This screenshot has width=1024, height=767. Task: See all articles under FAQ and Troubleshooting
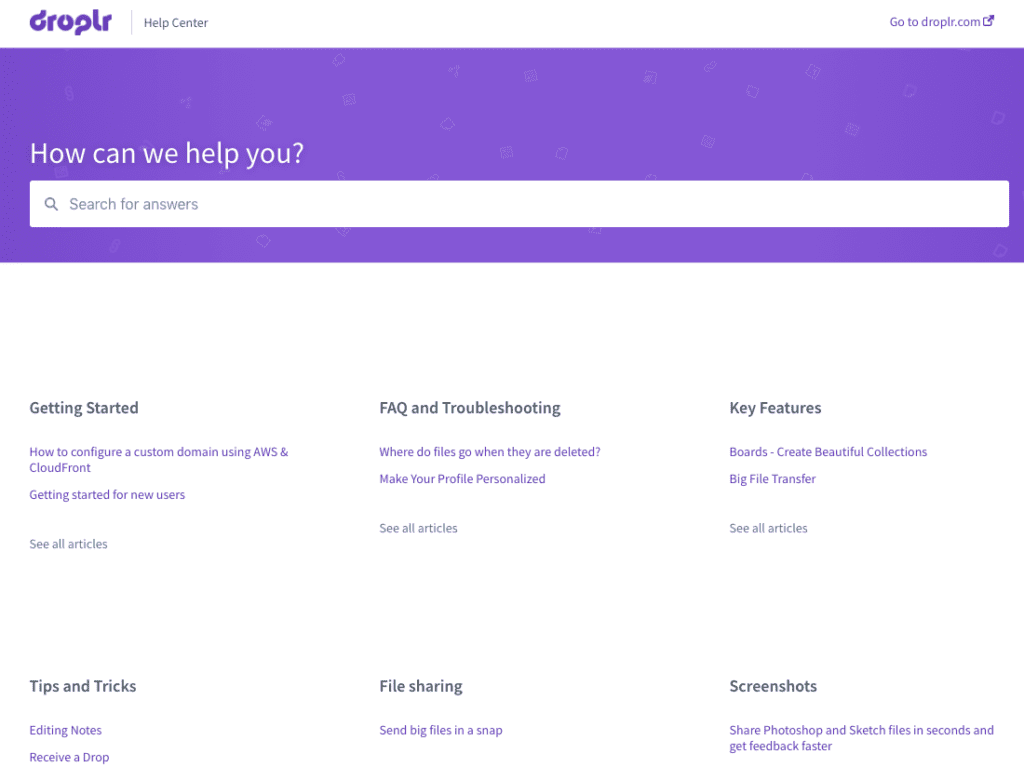click(419, 528)
